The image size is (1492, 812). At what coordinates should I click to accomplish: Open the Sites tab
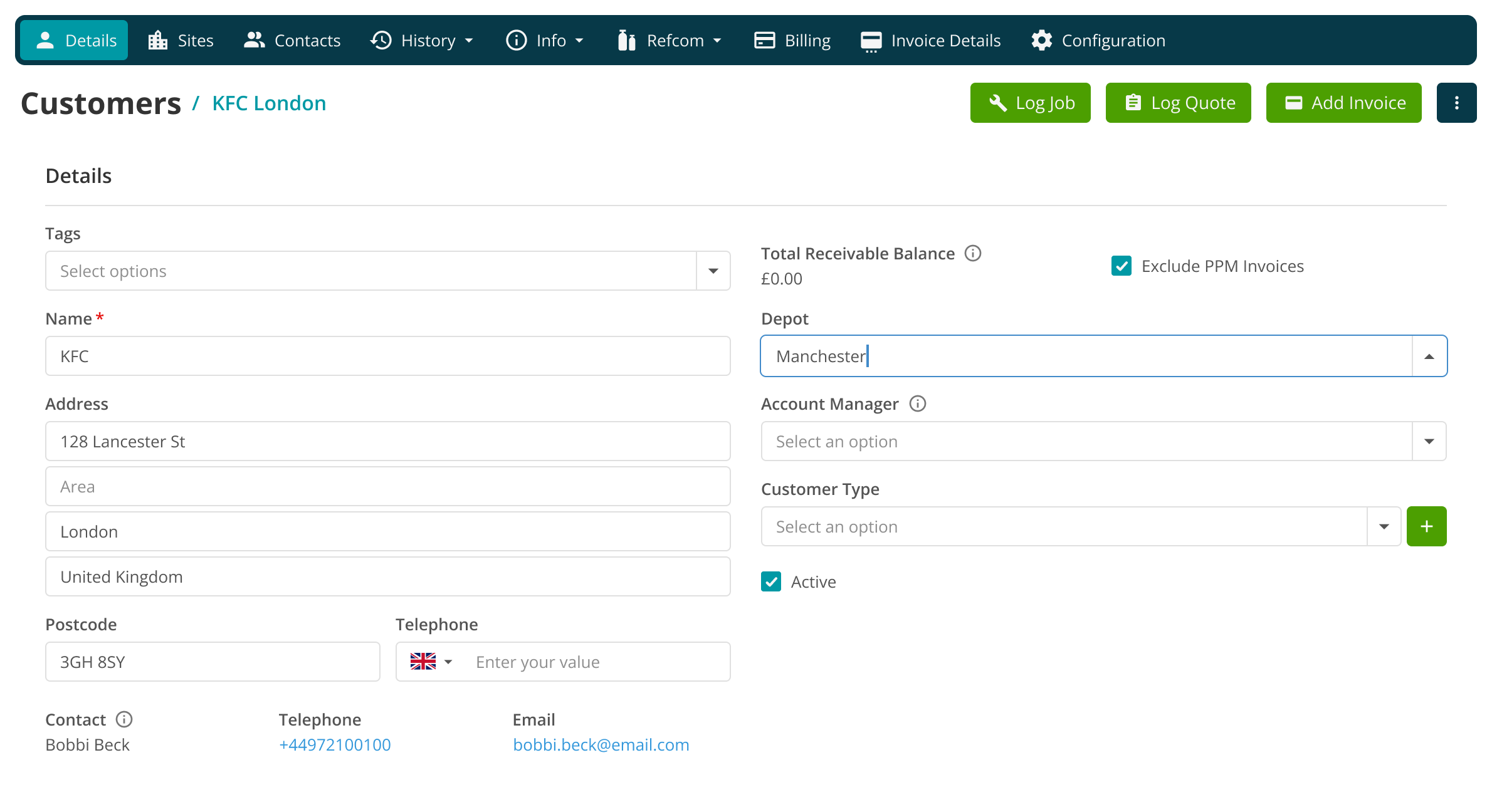[x=181, y=40]
